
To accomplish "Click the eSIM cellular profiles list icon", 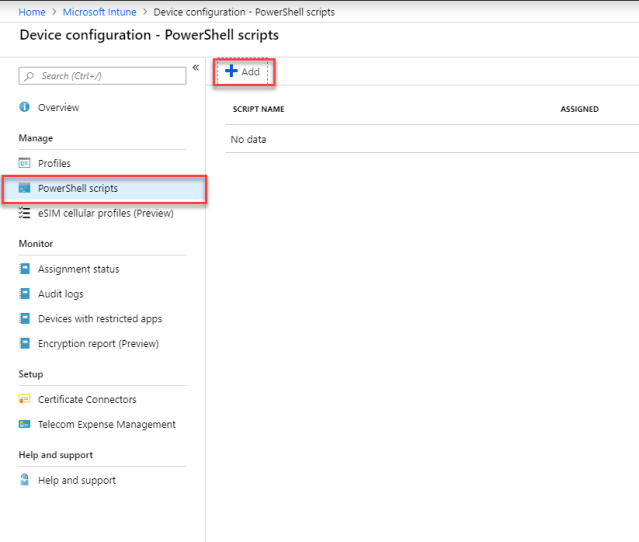I will point(25,213).
